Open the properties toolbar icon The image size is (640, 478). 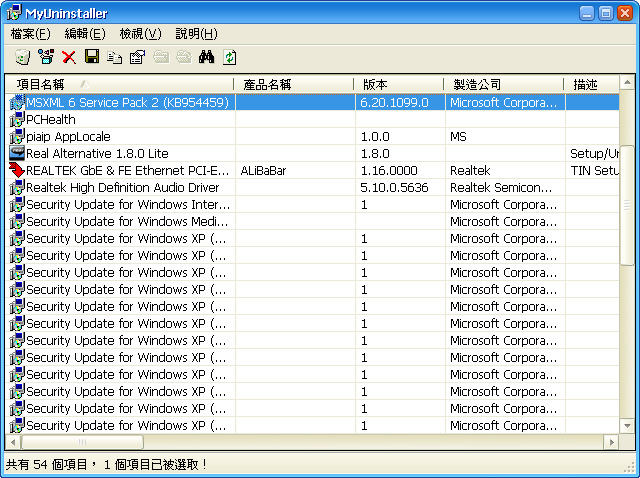(138, 57)
